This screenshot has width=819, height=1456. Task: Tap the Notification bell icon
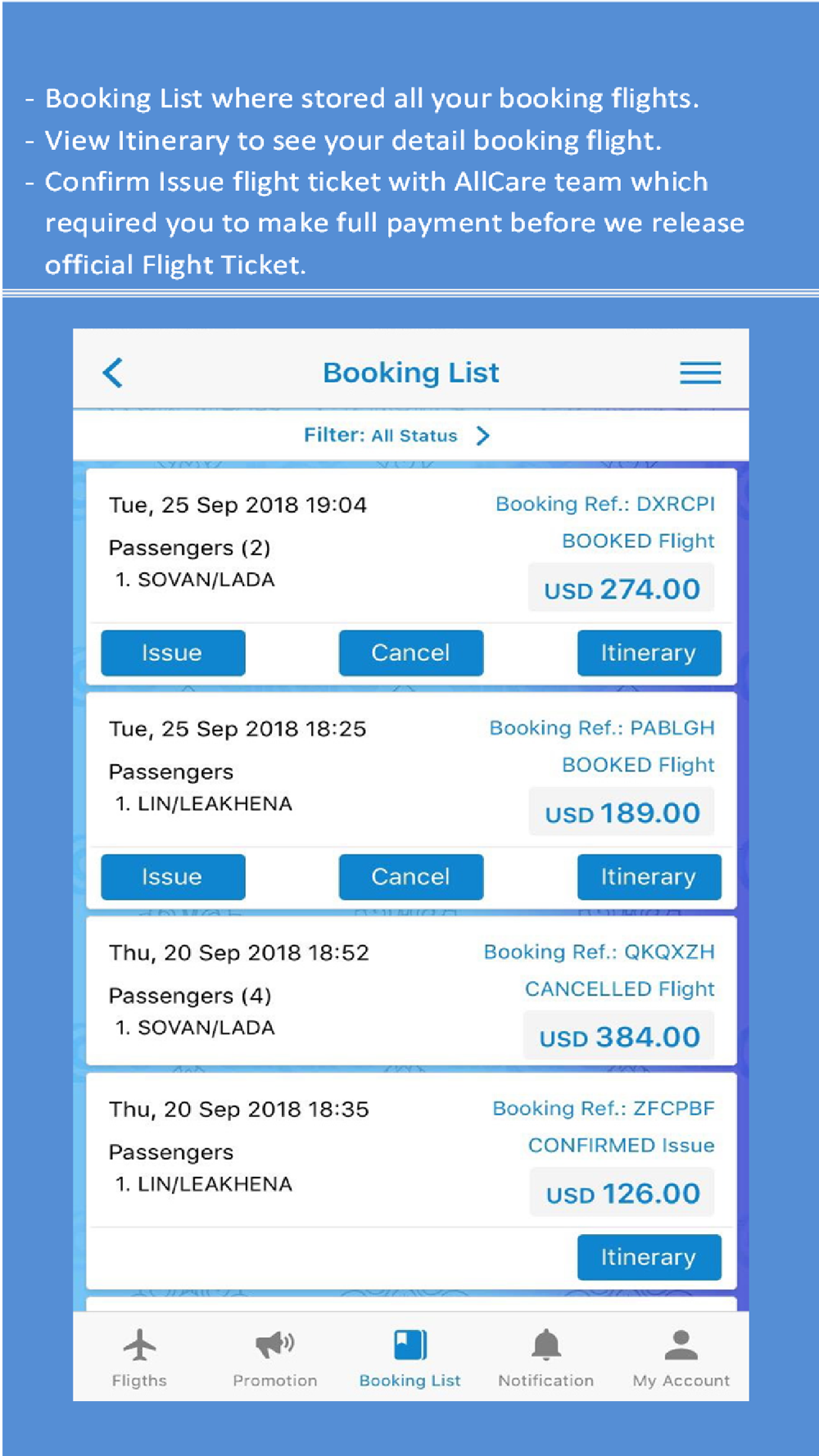point(546,1344)
